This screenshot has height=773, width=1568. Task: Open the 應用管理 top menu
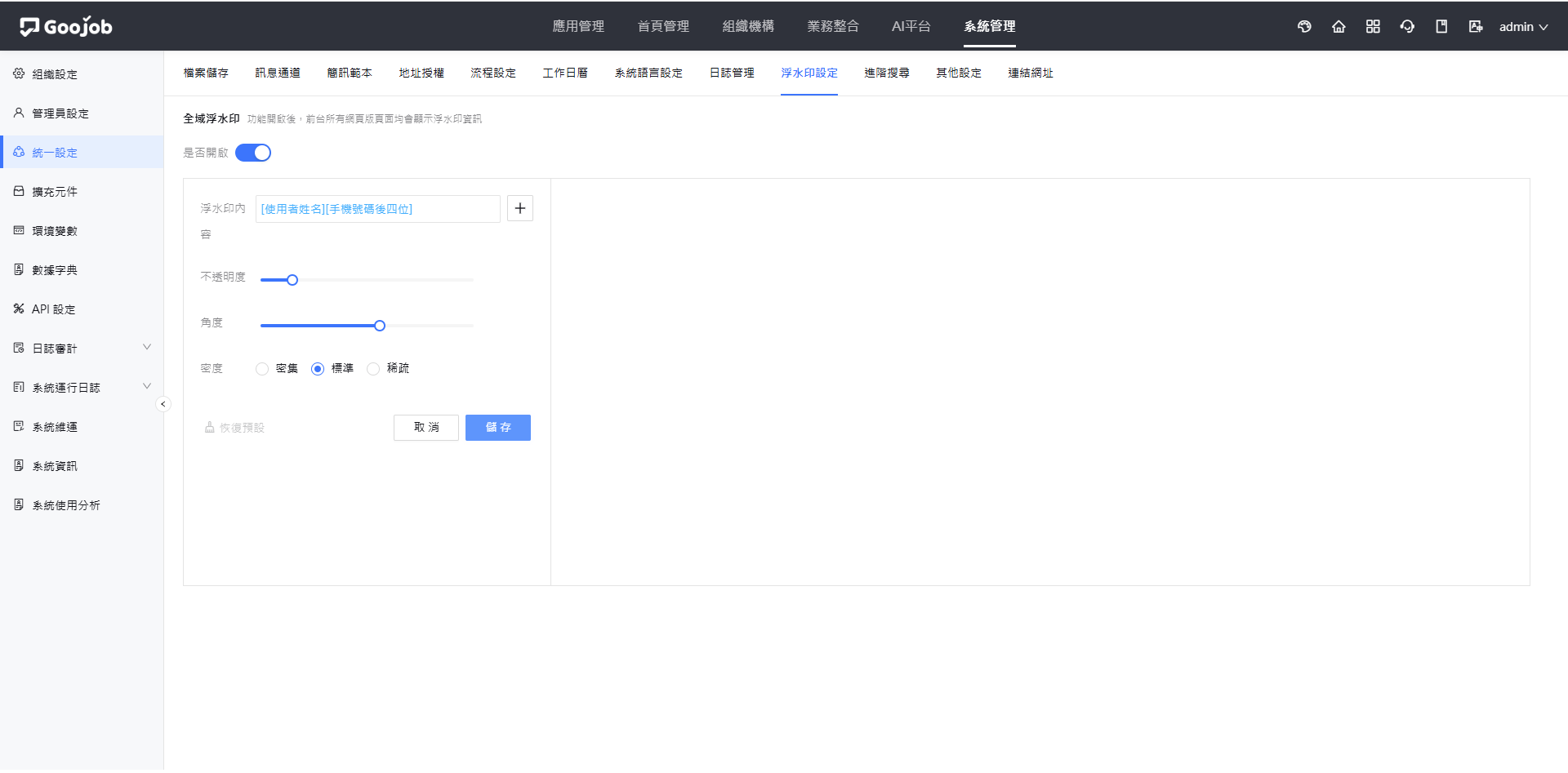coord(578,26)
